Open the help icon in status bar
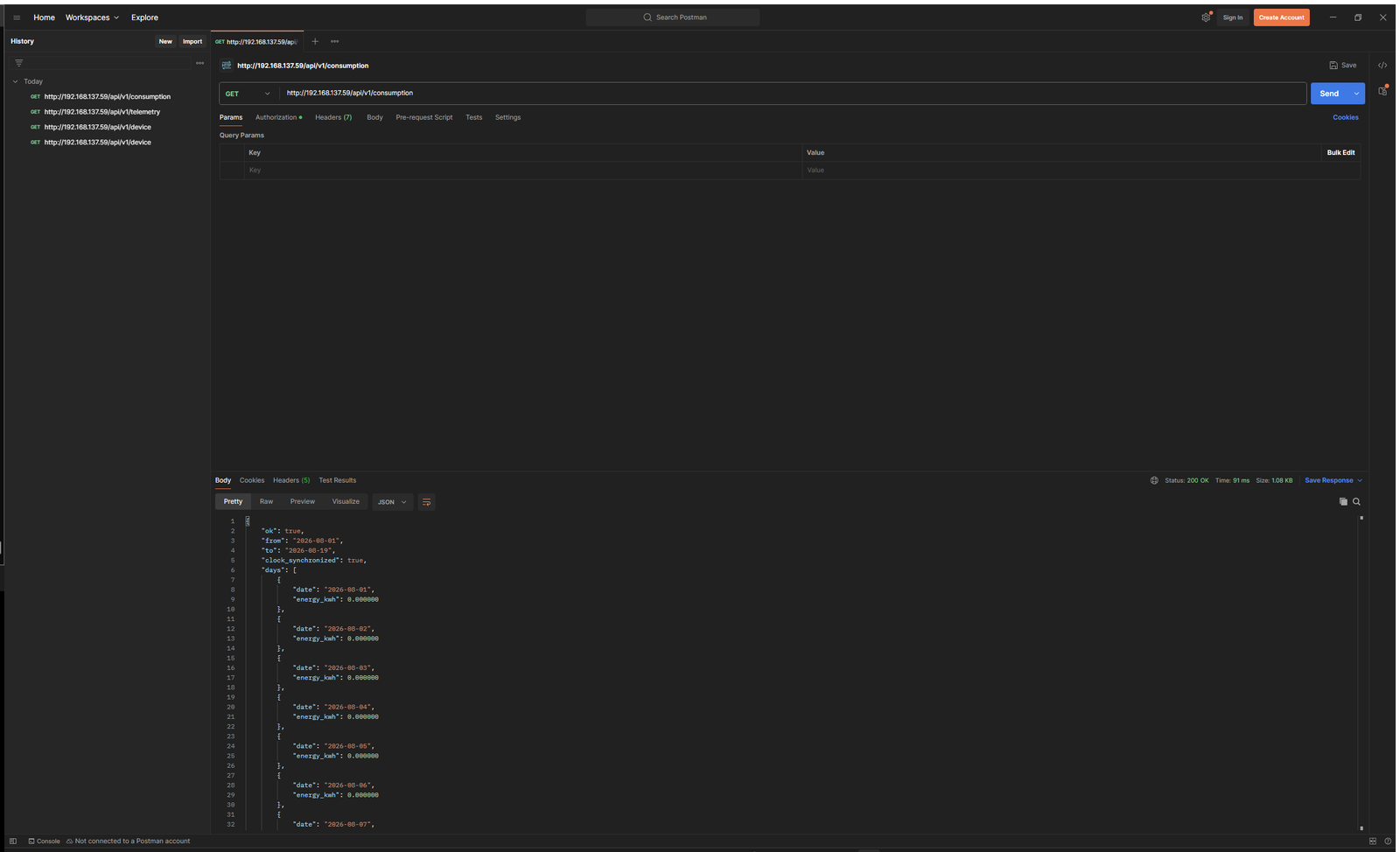Image resolution: width=1400 pixels, height=852 pixels. (x=1388, y=842)
